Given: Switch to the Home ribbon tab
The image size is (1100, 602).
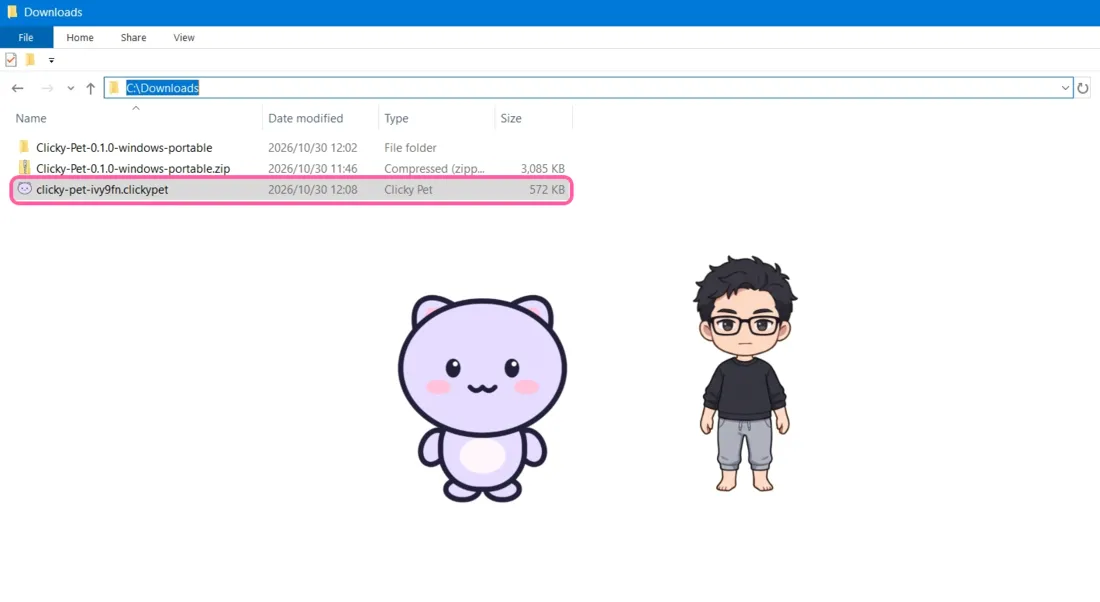Looking at the screenshot, I should (x=80, y=37).
